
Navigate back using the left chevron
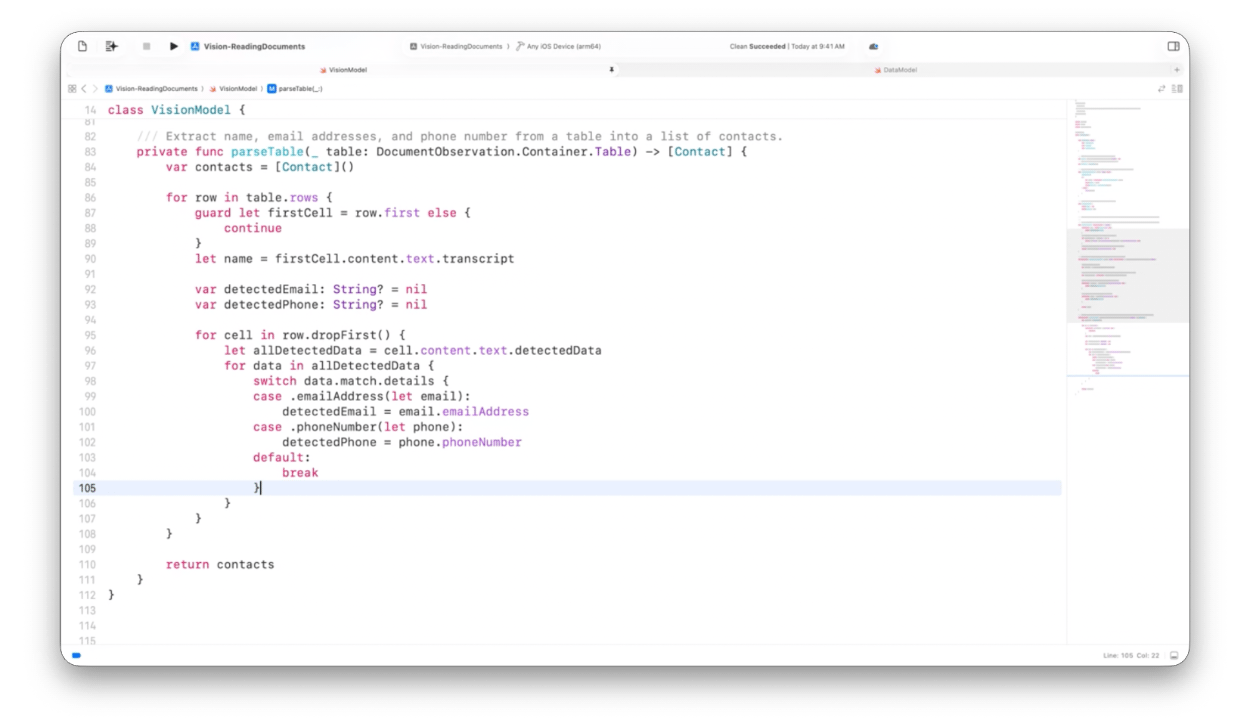coord(82,88)
